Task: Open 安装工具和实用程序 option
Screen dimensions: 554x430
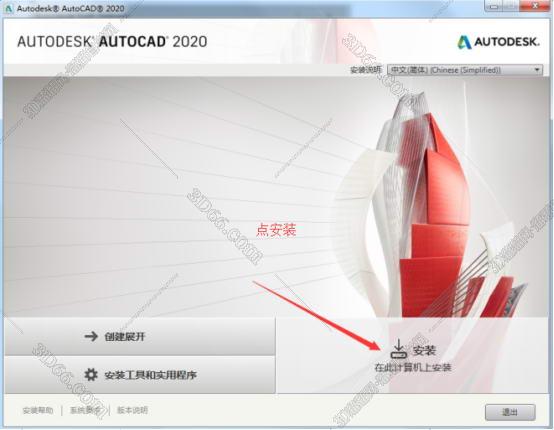Action: (x=140, y=375)
